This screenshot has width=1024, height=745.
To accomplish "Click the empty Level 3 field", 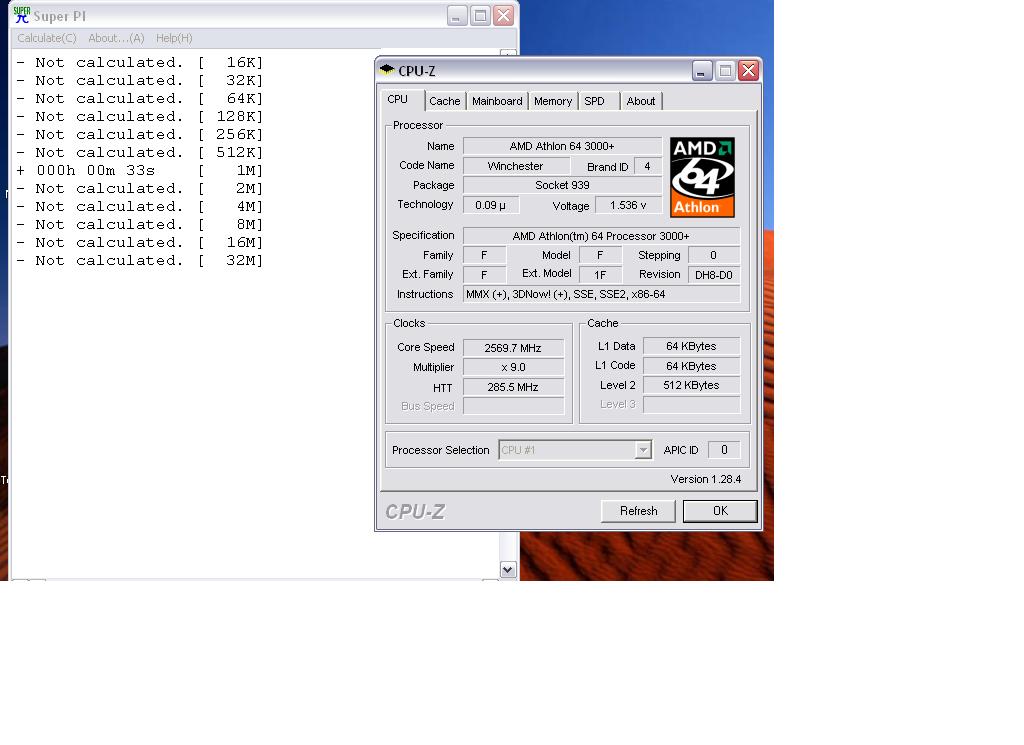I will 692,405.
